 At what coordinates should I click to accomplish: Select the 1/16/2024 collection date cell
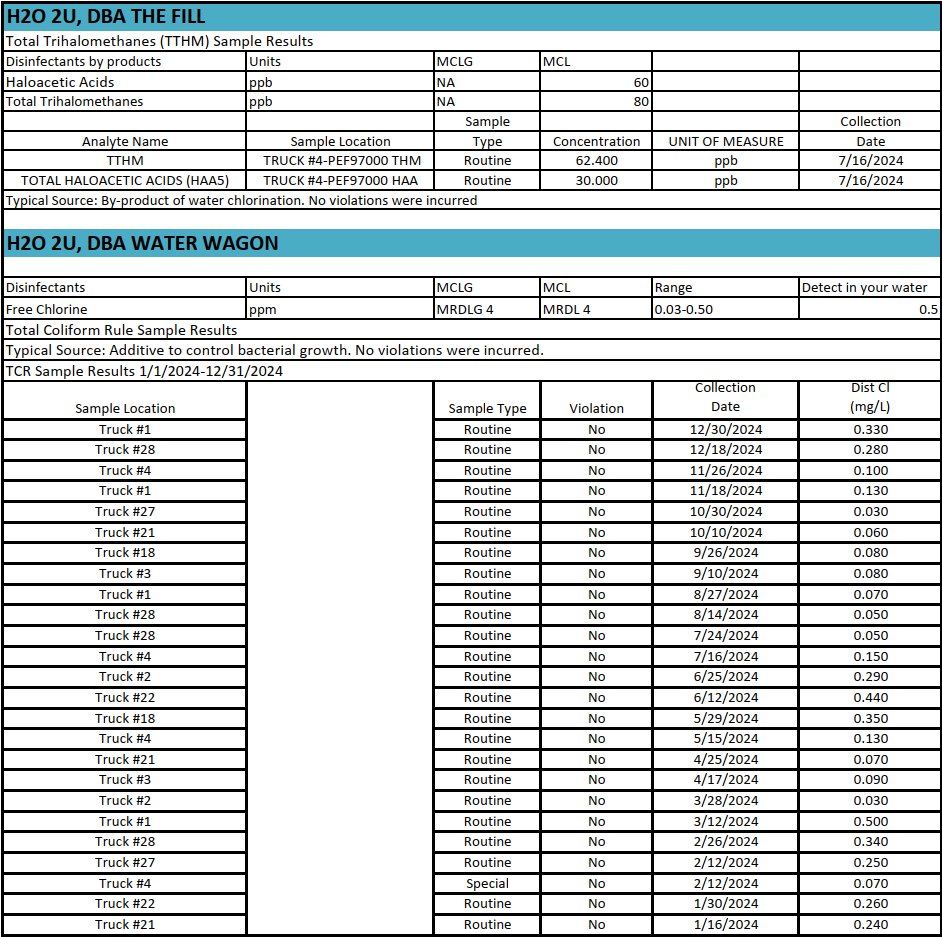(x=725, y=925)
